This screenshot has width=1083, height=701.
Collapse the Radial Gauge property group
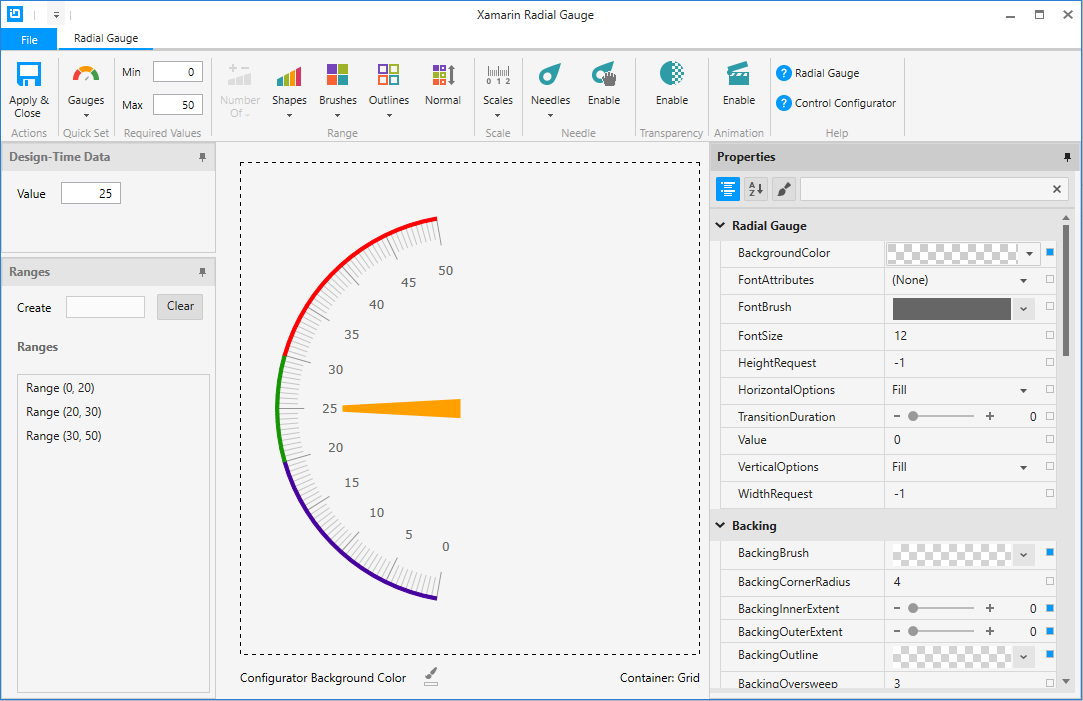pos(720,225)
